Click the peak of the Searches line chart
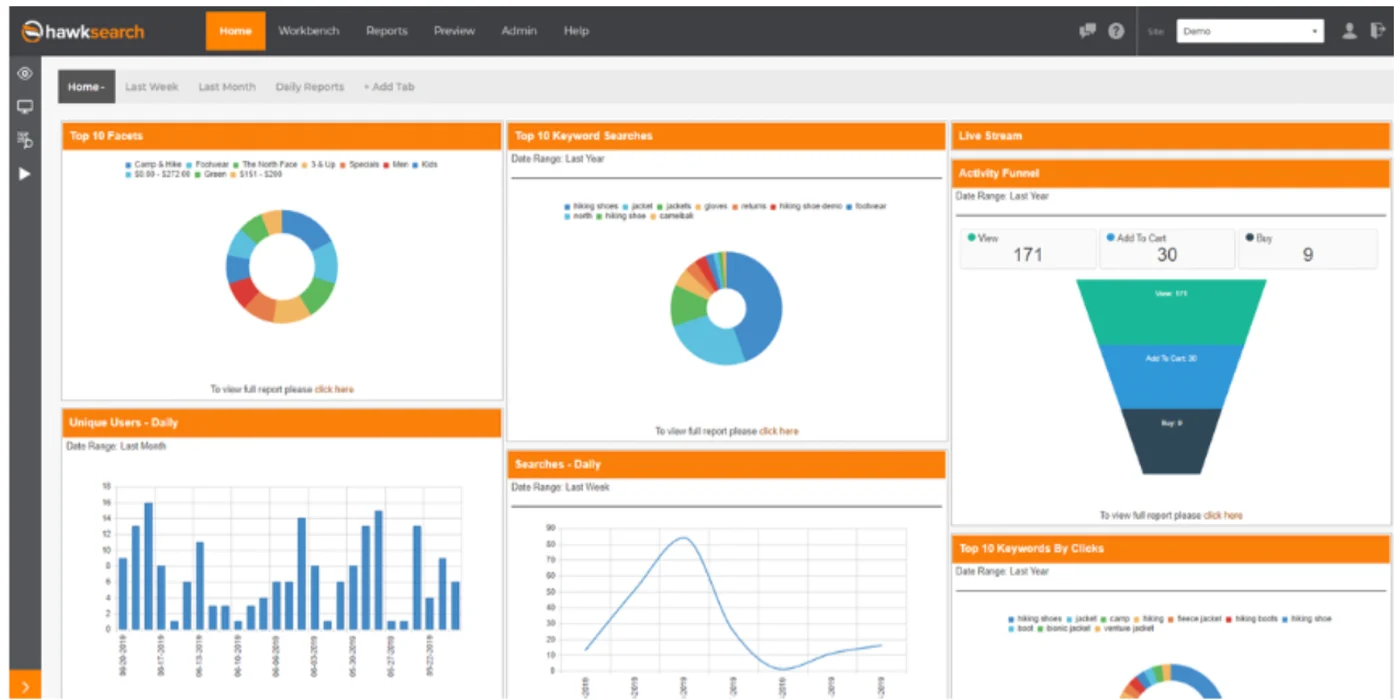The width and height of the screenshot is (1400, 700). point(683,538)
